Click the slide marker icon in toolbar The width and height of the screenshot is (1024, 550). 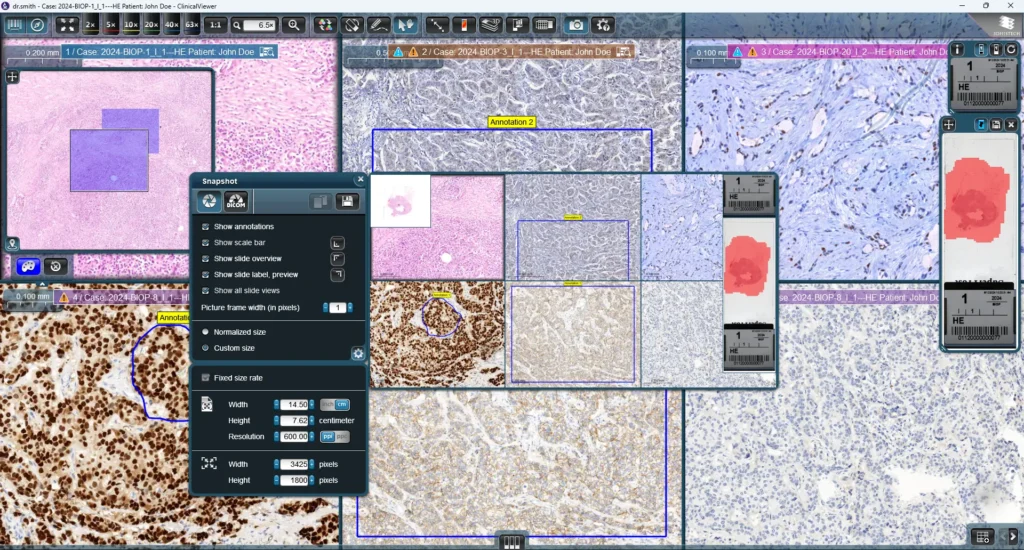(x=463, y=25)
